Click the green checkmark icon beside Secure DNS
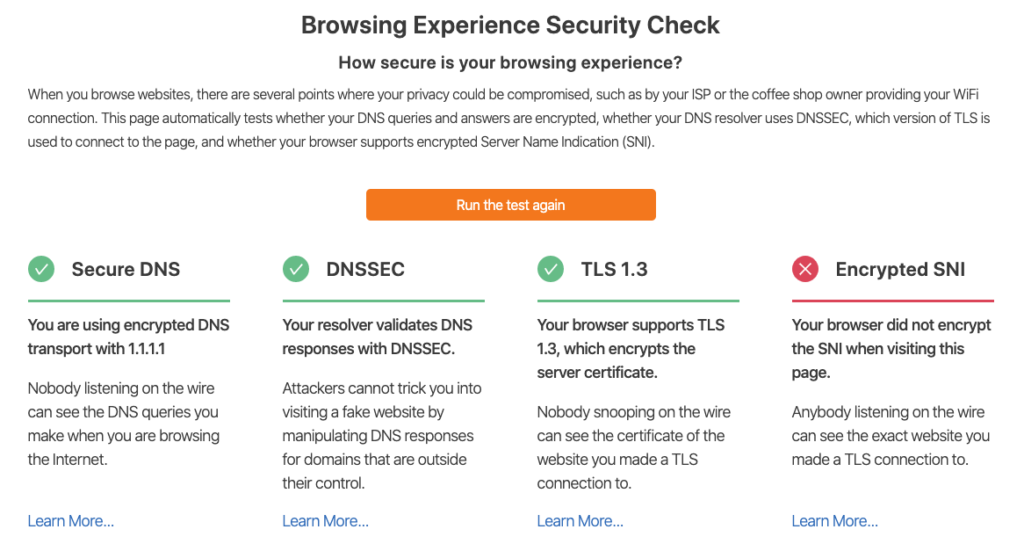Image resolution: width=1024 pixels, height=551 pixels. 41,269
